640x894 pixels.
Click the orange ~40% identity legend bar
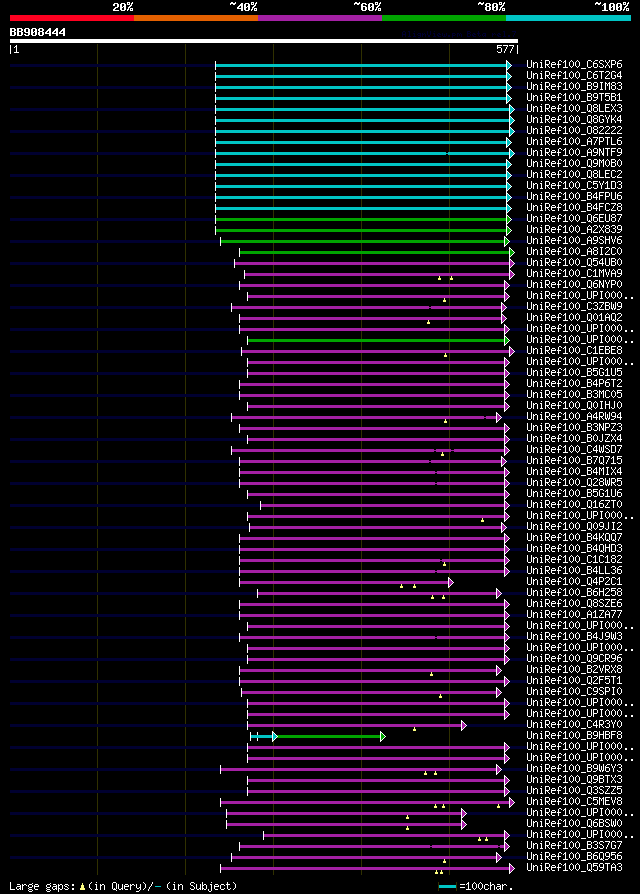coord(196,18)
